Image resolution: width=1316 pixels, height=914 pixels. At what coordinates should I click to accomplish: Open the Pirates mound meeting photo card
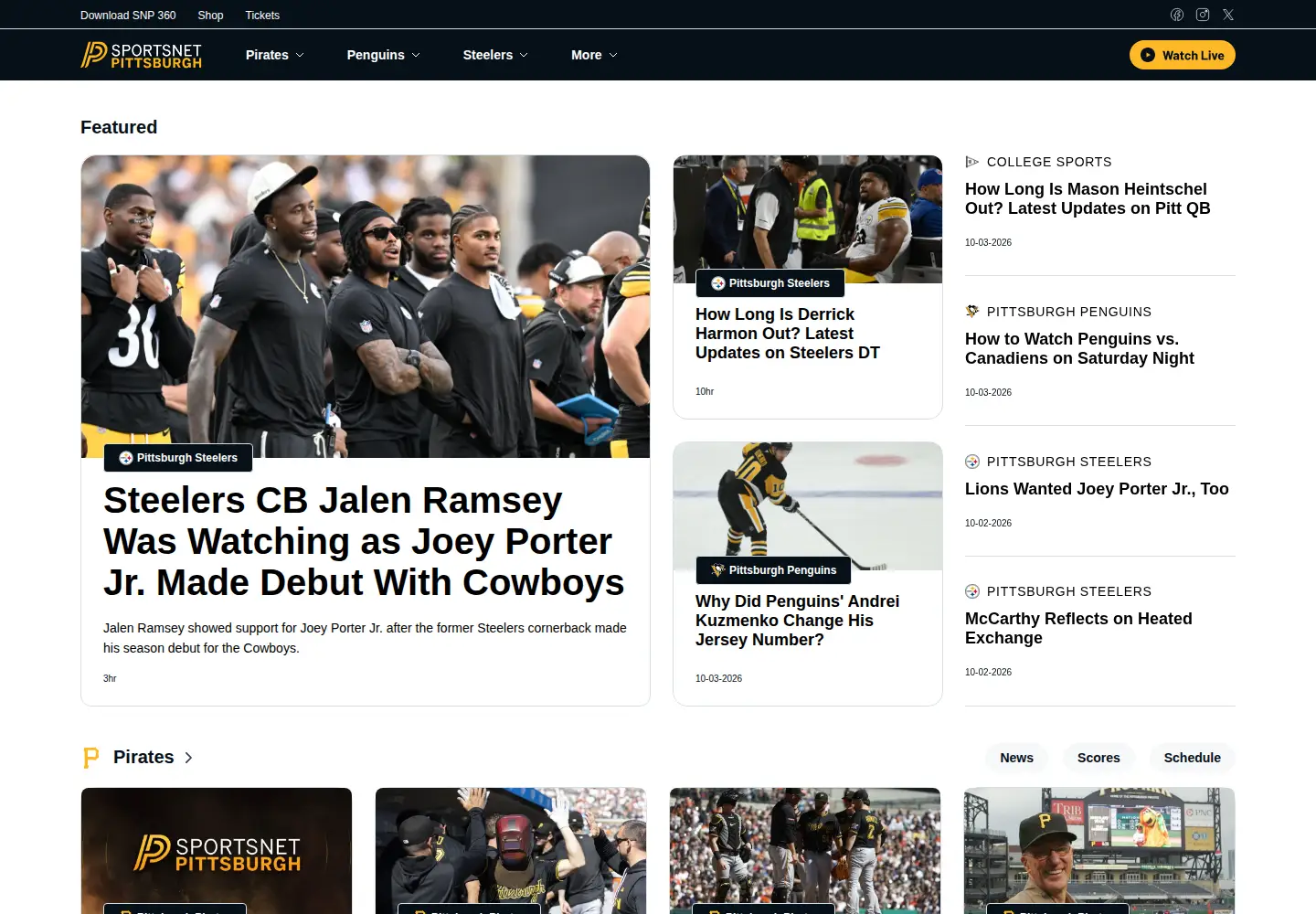click(x=805, y=851)
